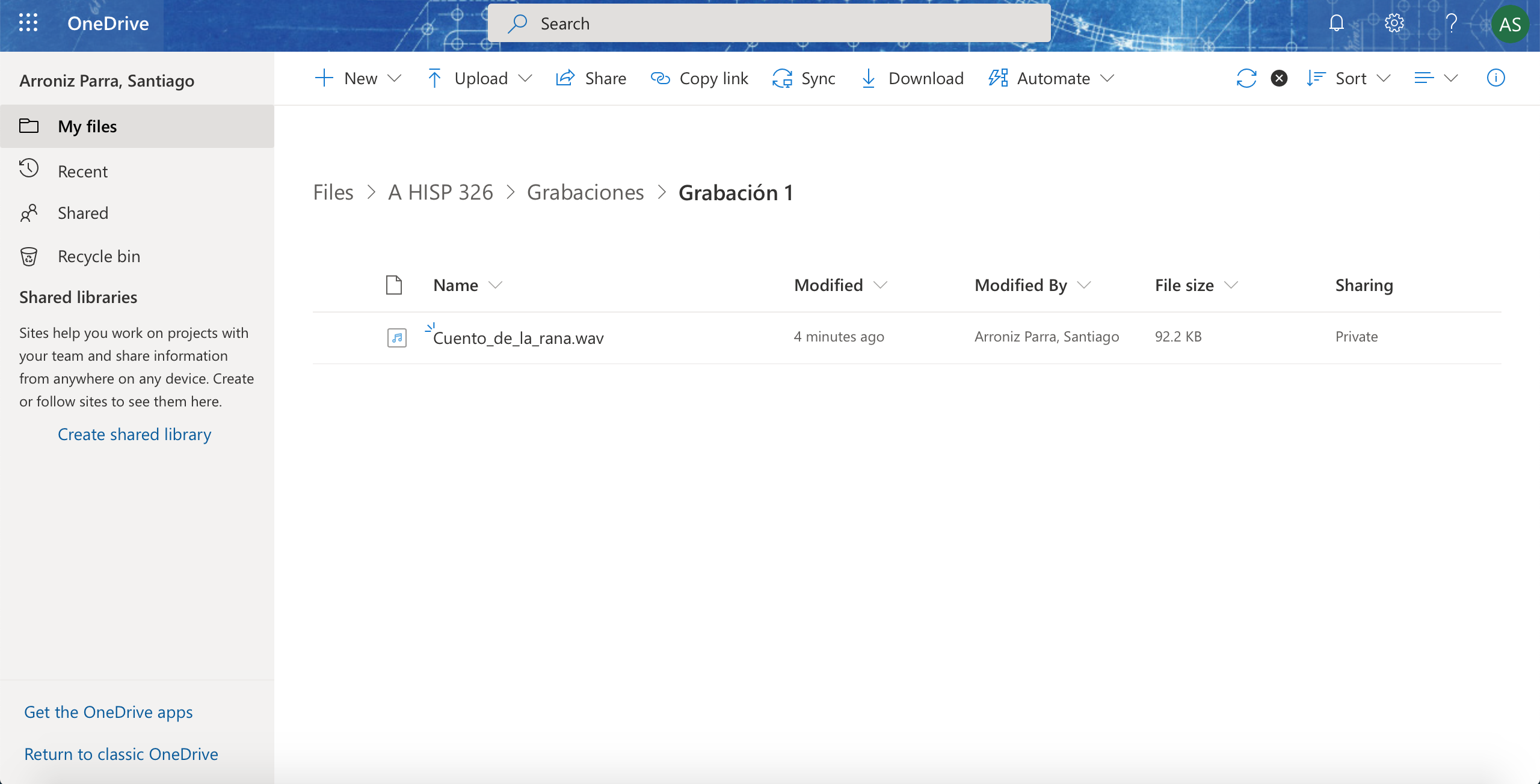Navigate to Grabaciones breadcrumb
The width and height of the screenshot is (1540, 784).
coord(585,192)
